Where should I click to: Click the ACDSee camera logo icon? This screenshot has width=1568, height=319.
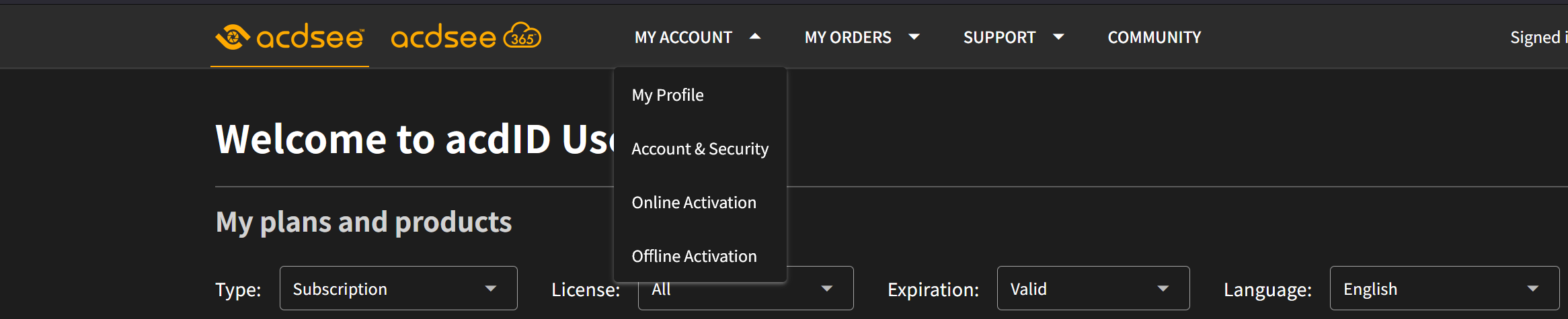pos(232,36)
